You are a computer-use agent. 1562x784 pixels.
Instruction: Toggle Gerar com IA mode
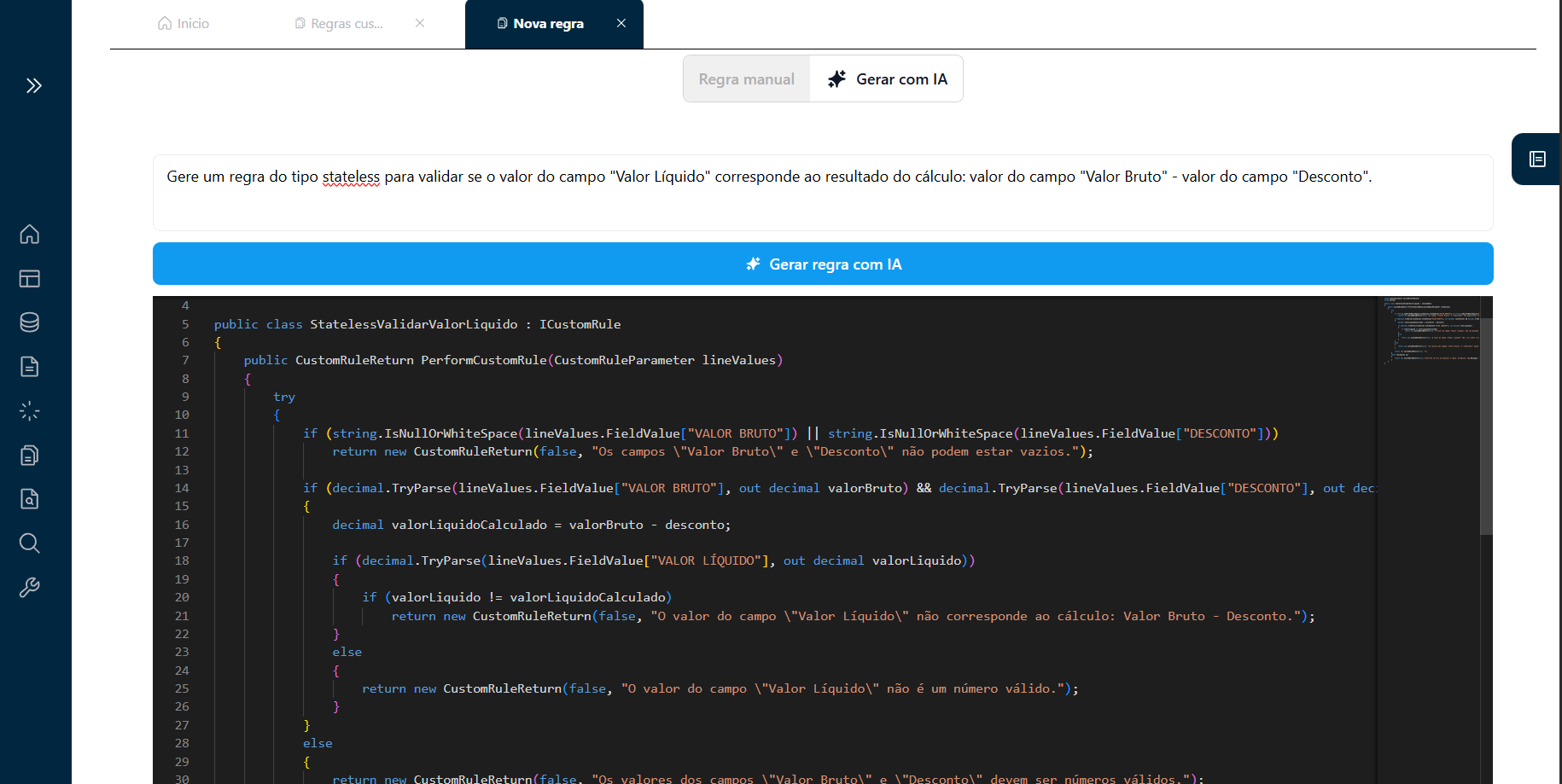point(887,78)
